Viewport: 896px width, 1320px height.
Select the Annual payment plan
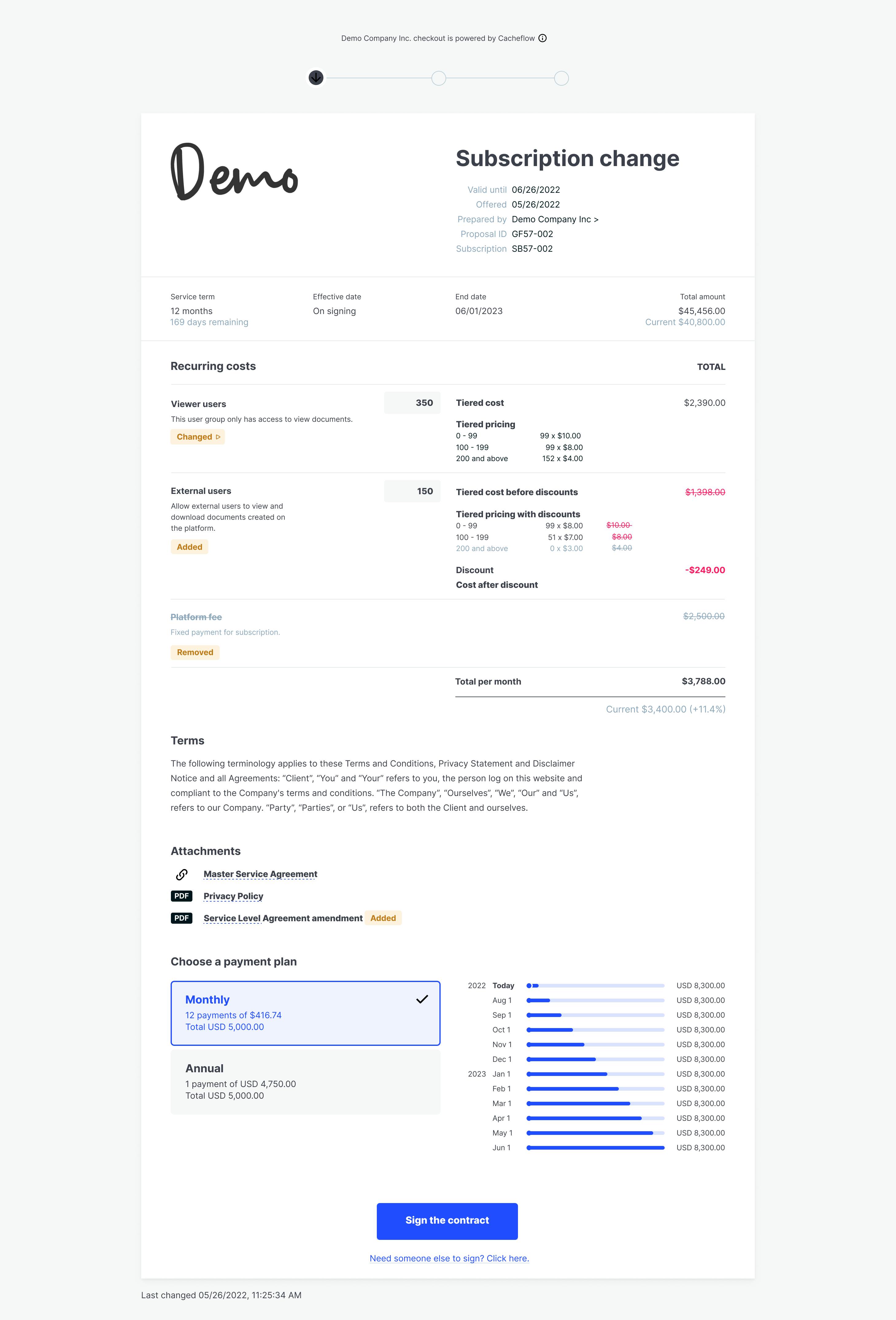coord(305,1081)
